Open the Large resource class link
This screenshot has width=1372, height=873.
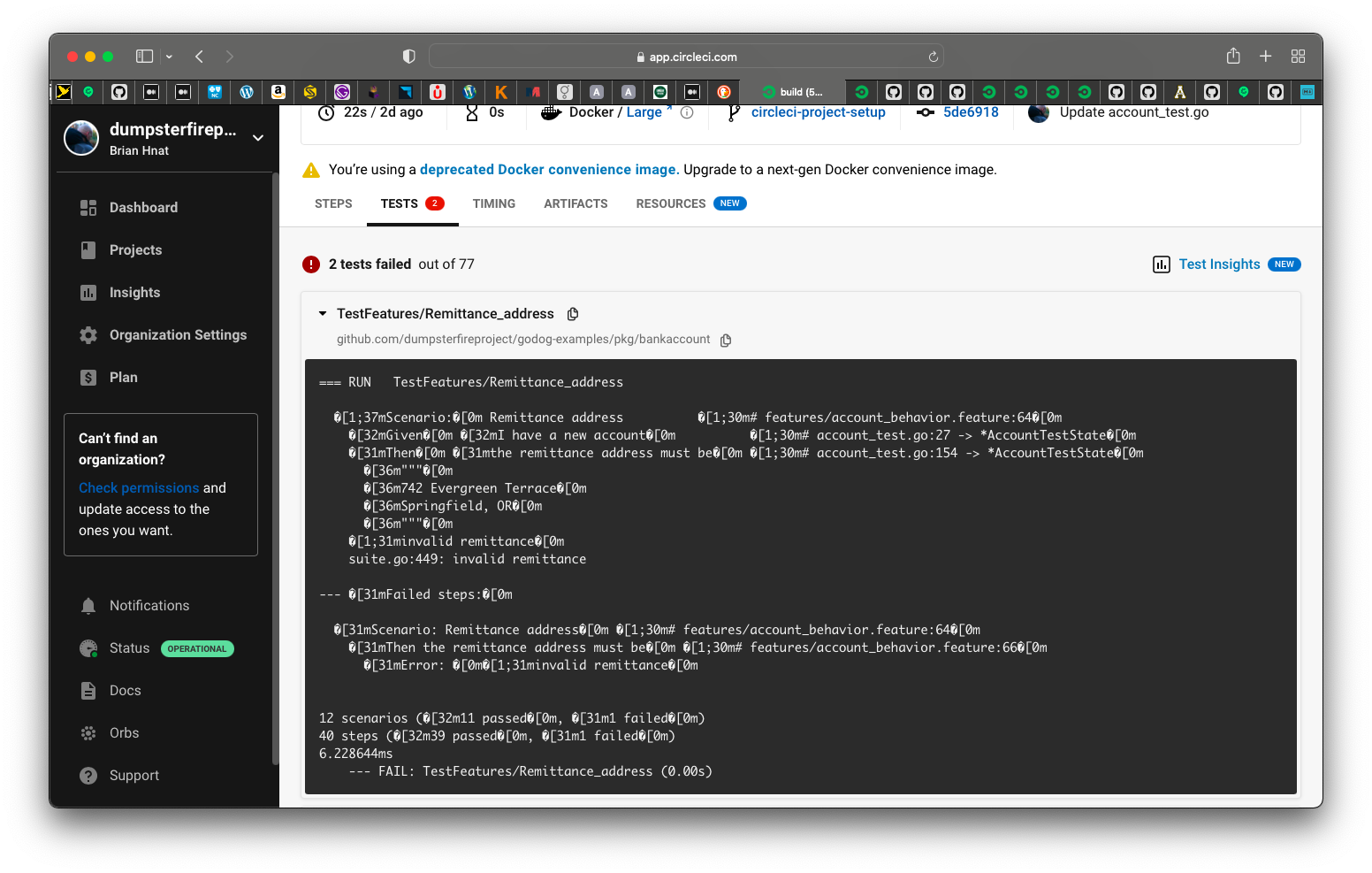tap(649, 112)
